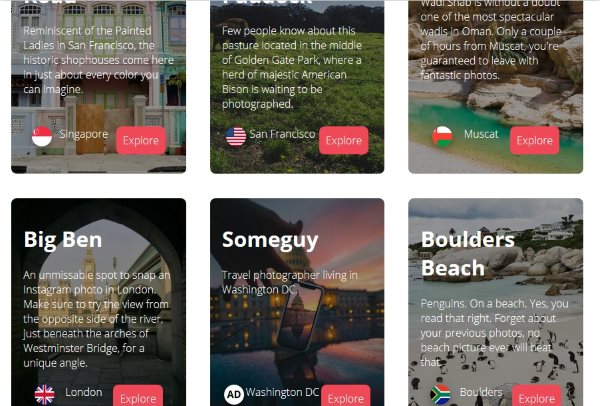This screenshot has height=406, width=600.
Task: Open the Big Ben card title
Action: tap(63, 240)
